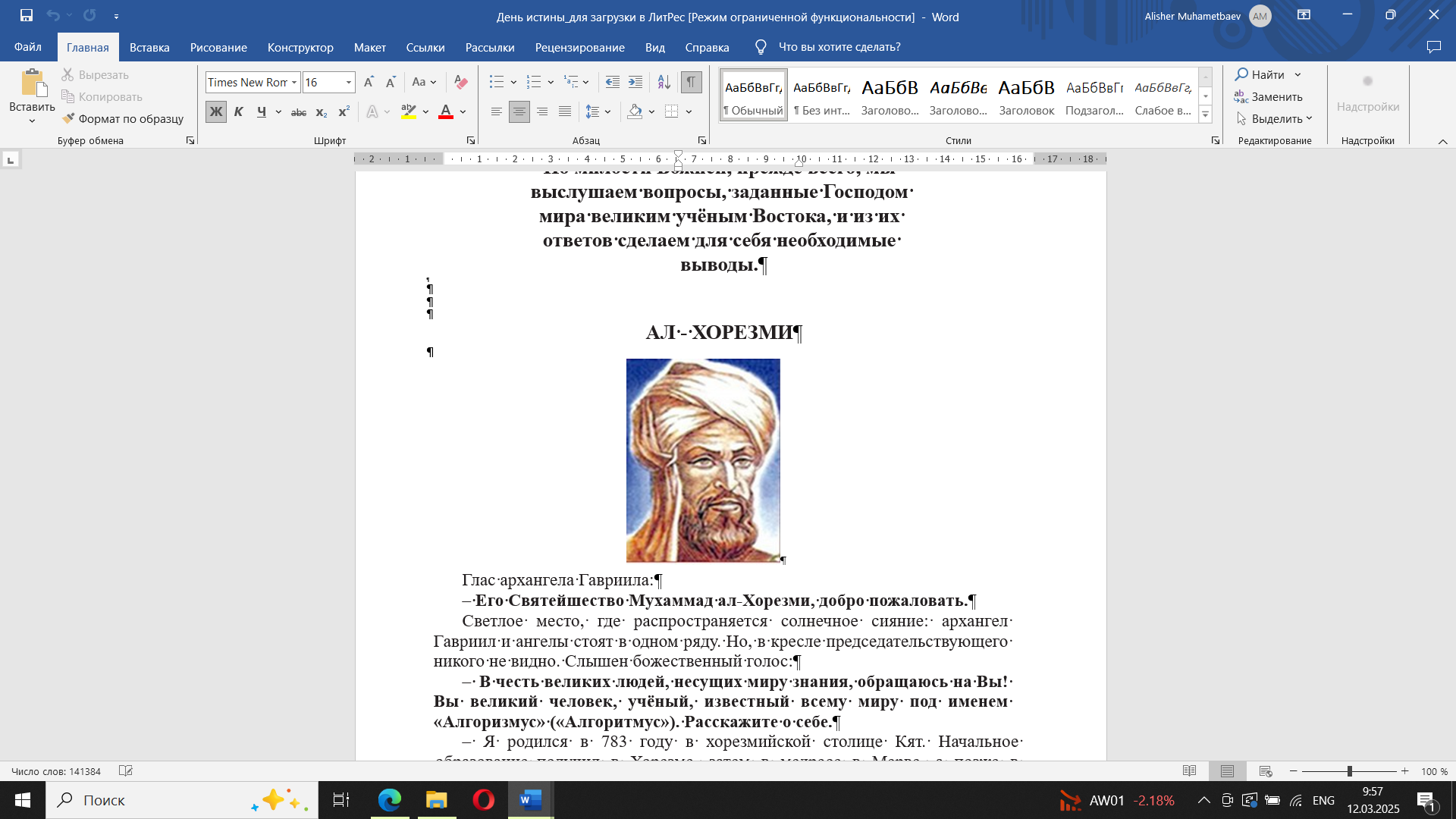This screenshot has width=1456, height=819.
Task: Click the Save floppy disk icon
Action: click(x=27, y=15)
